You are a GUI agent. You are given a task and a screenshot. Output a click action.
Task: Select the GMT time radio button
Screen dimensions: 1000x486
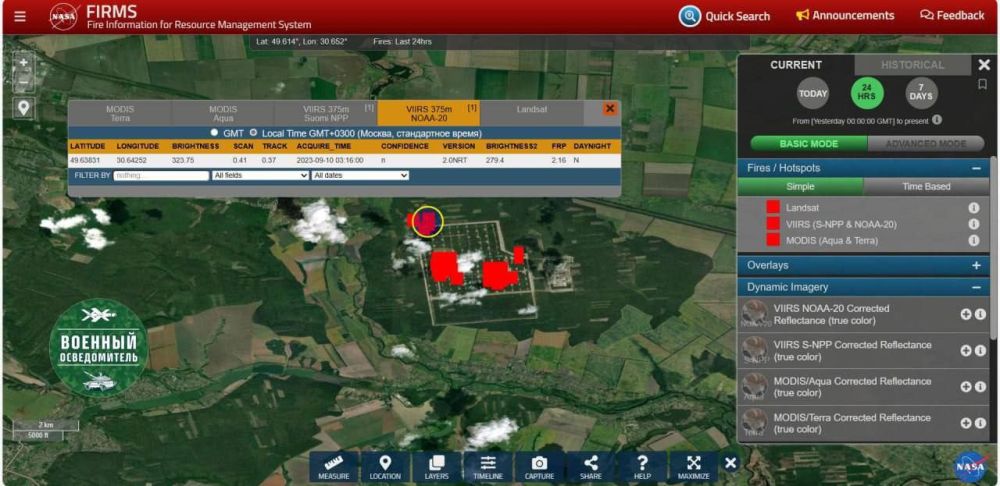point(214,132)
